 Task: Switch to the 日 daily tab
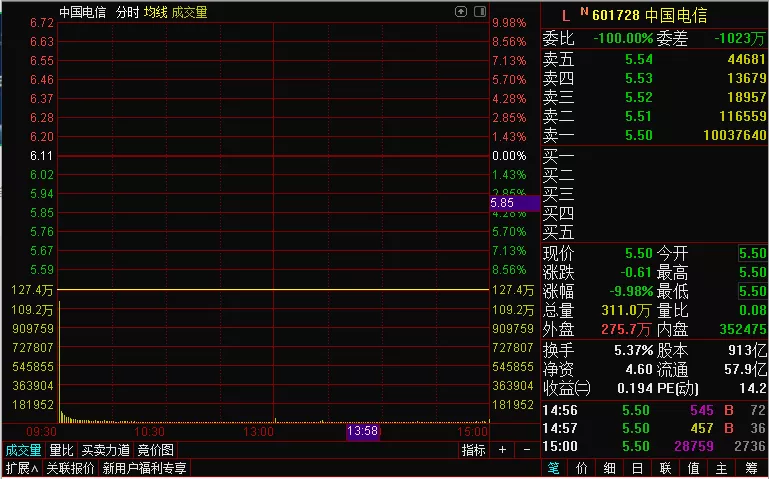coord(637,468)
